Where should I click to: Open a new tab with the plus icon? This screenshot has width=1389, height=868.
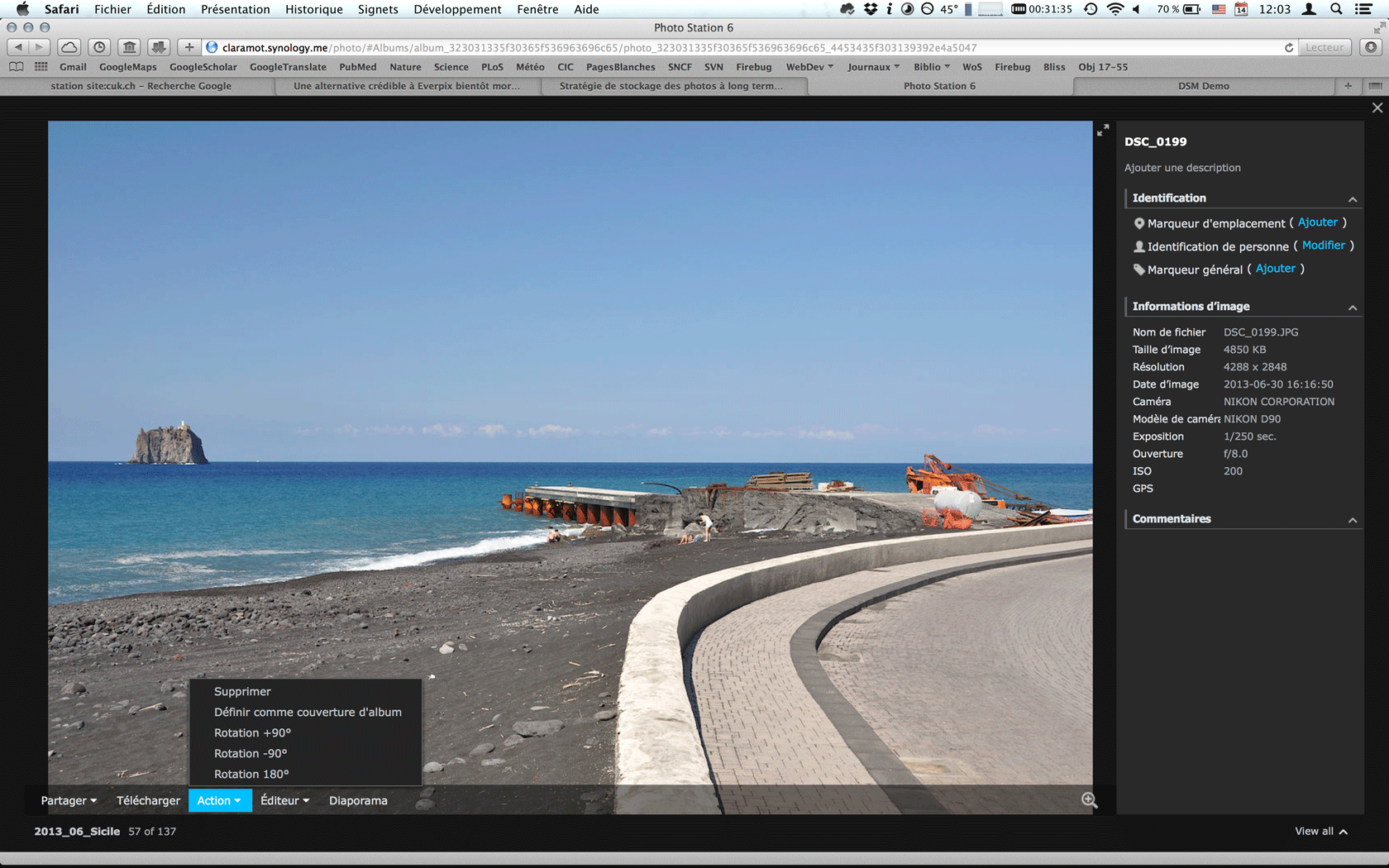coord(1348,86)
